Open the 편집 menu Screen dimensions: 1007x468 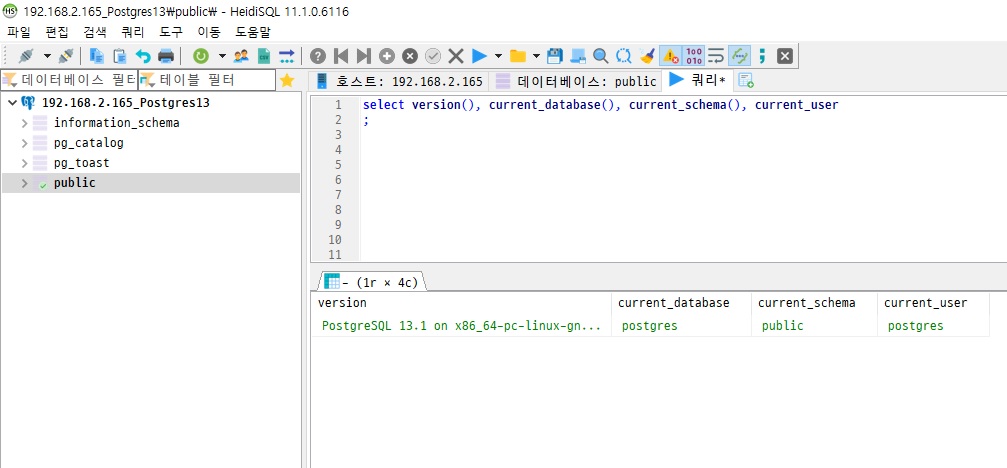pyautogui.click(x=57, y=31)
